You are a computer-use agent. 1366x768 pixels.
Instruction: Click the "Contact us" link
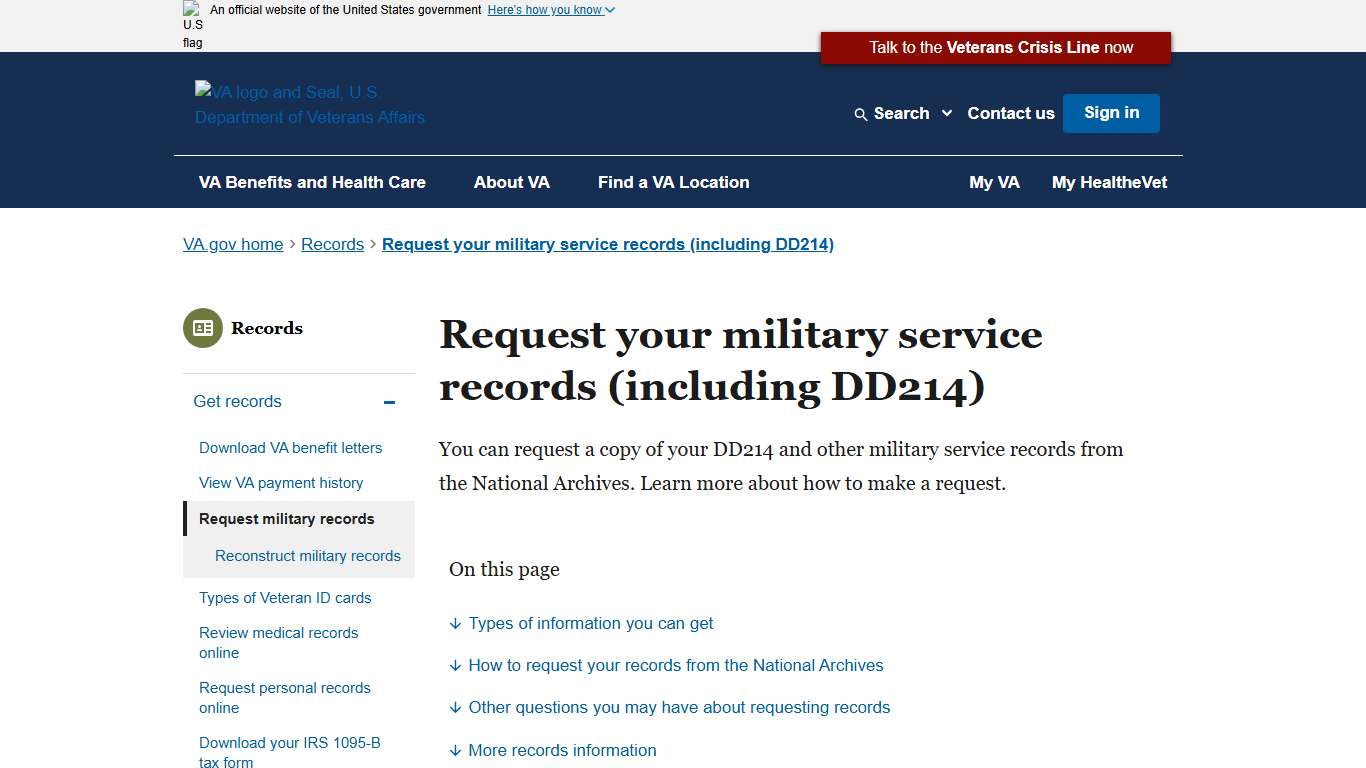(x=1010, y=113)
